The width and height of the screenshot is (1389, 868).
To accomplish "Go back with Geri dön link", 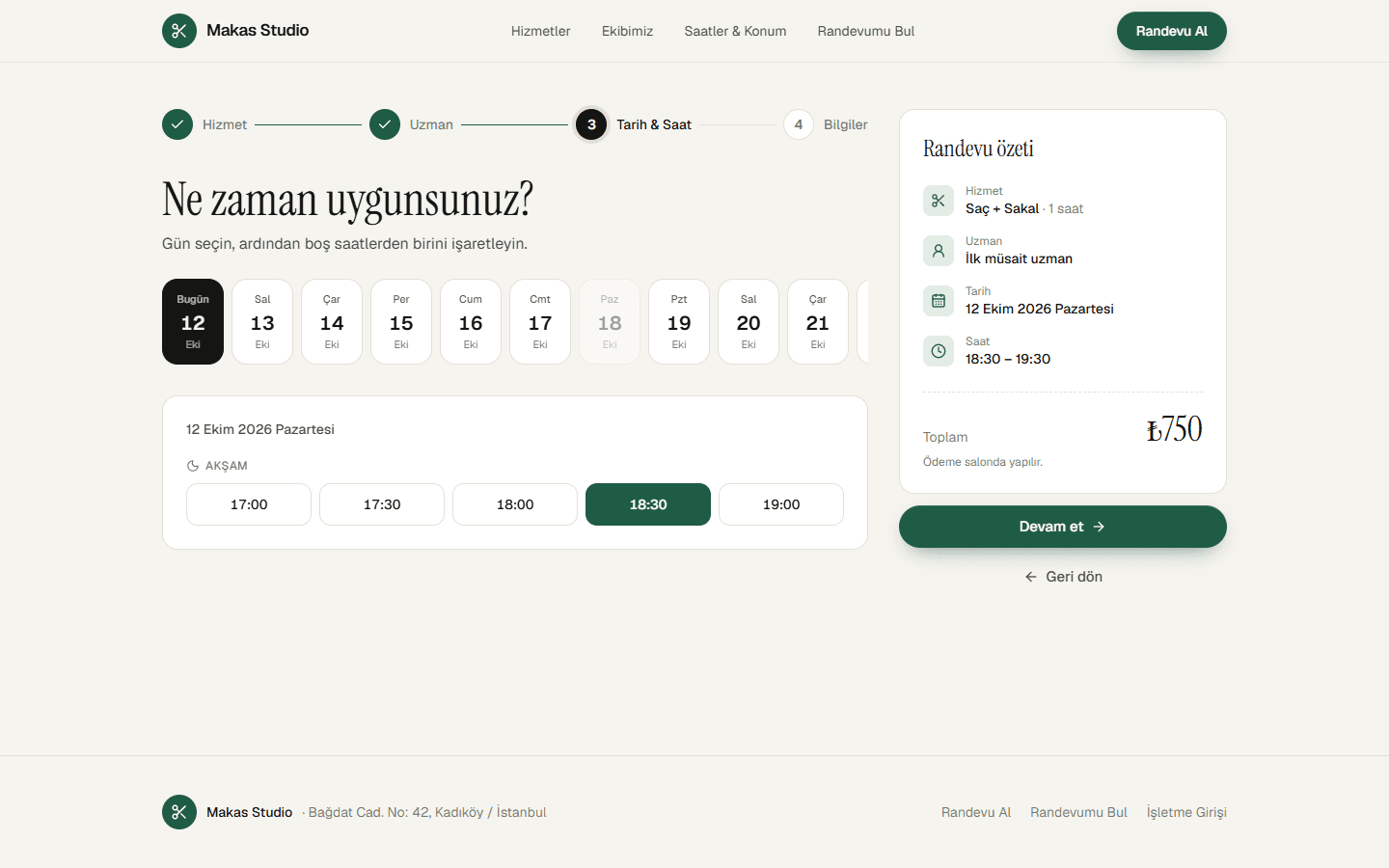I will pyautogui.click(x=1063, y=577).
